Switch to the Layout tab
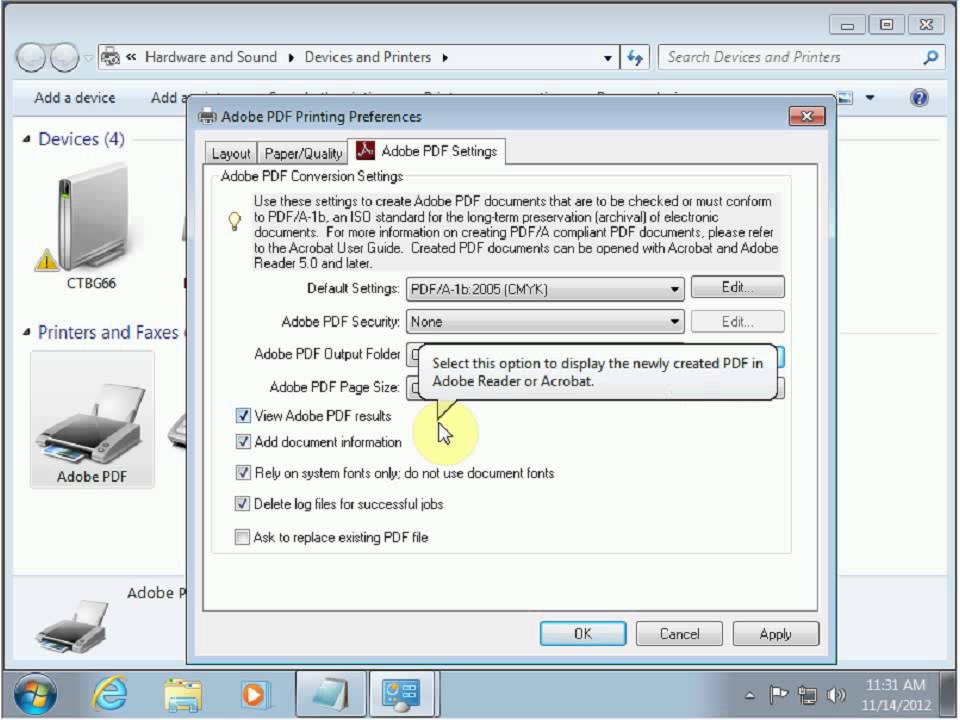Image resolution: width=960 pixels, height=720 pixels. pyautogui.click(x=231, y=154)
